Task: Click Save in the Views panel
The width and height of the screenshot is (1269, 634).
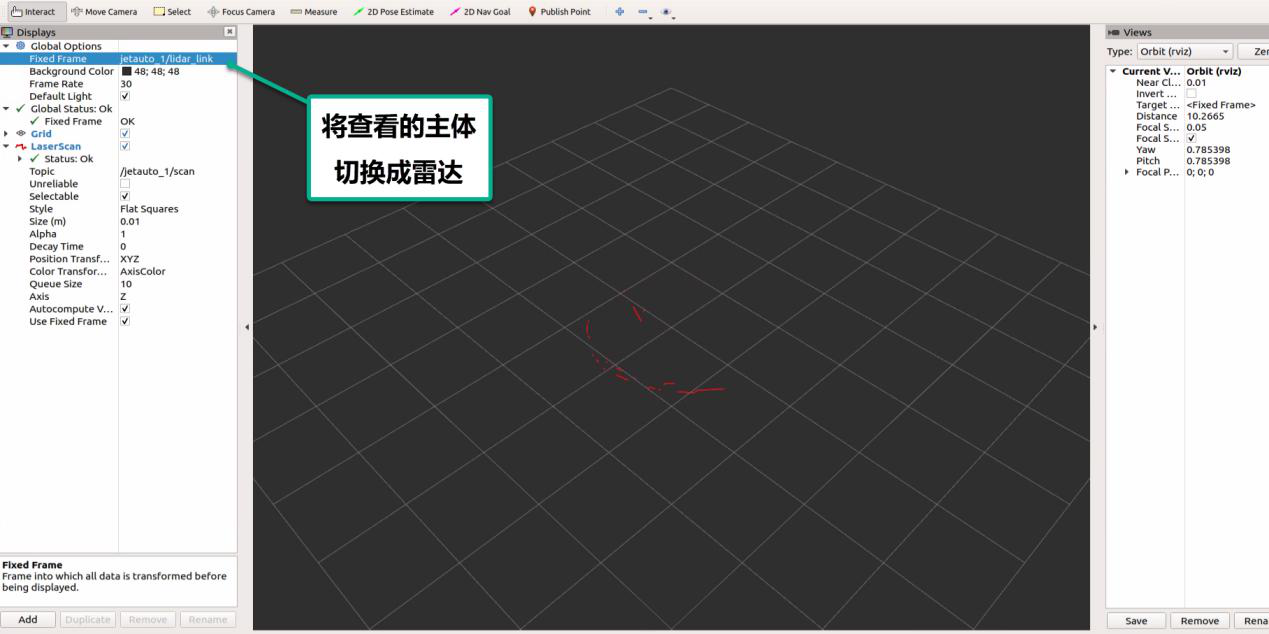Action: (x=1136, y=621)
